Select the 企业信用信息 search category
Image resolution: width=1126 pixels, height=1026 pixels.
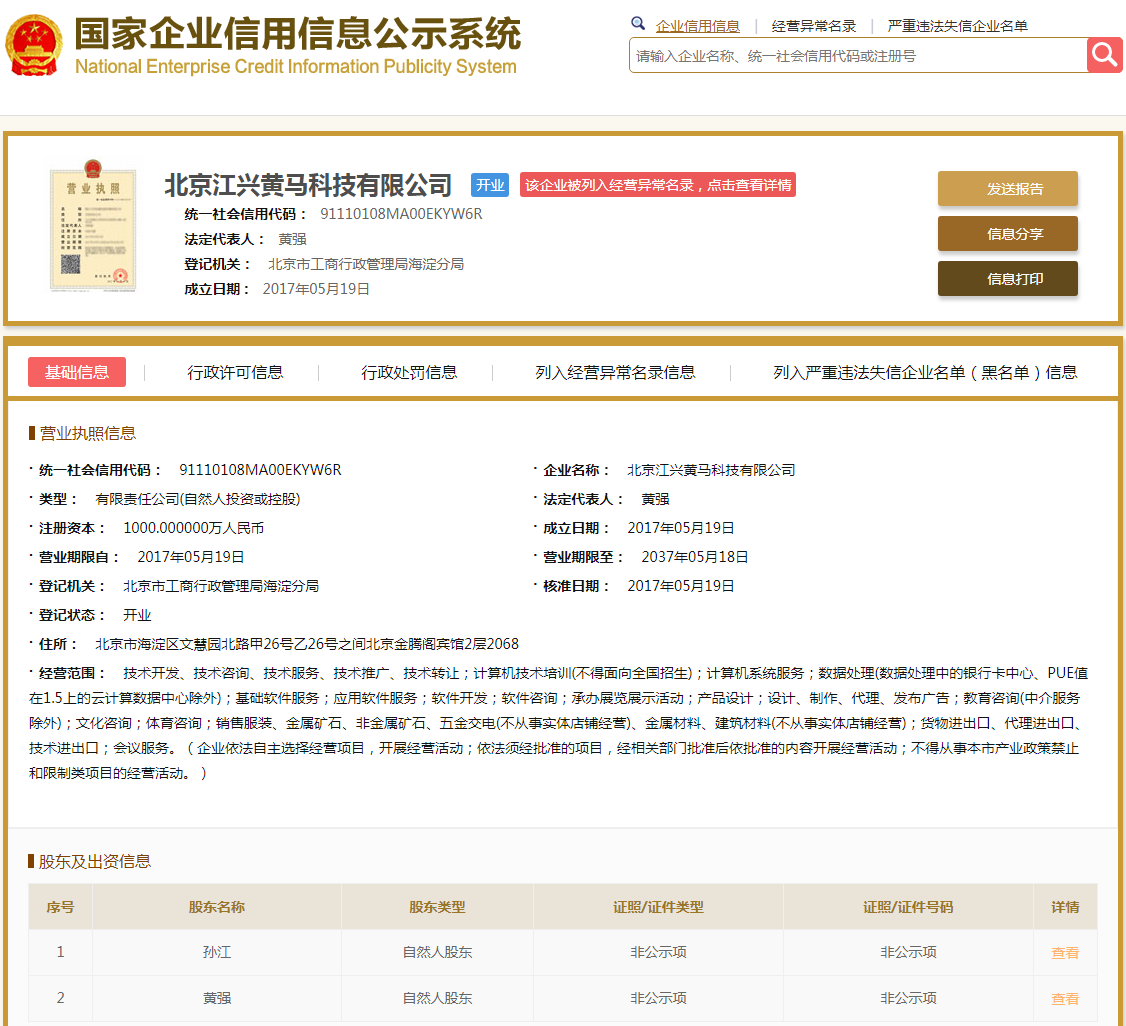[697, 26]
